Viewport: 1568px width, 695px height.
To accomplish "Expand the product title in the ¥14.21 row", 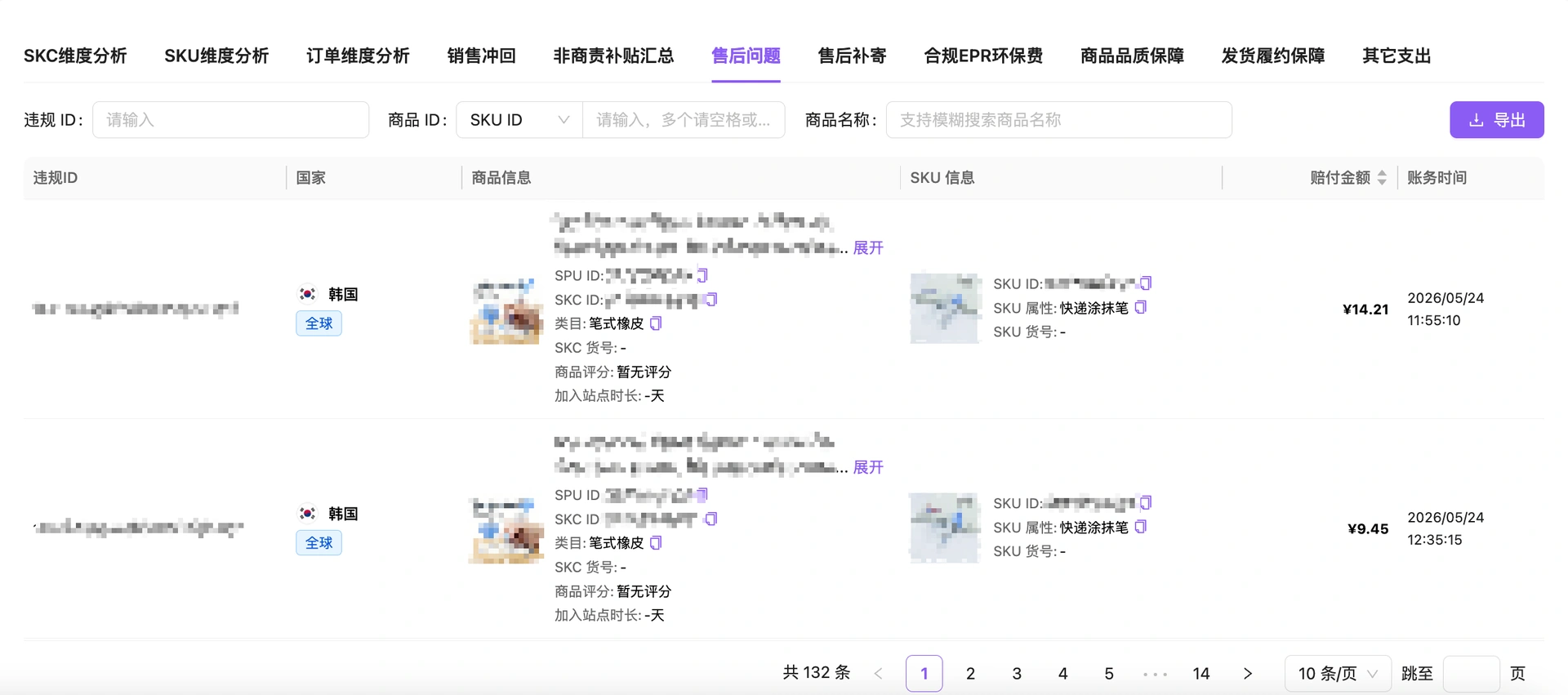I will tap(868, 247).
